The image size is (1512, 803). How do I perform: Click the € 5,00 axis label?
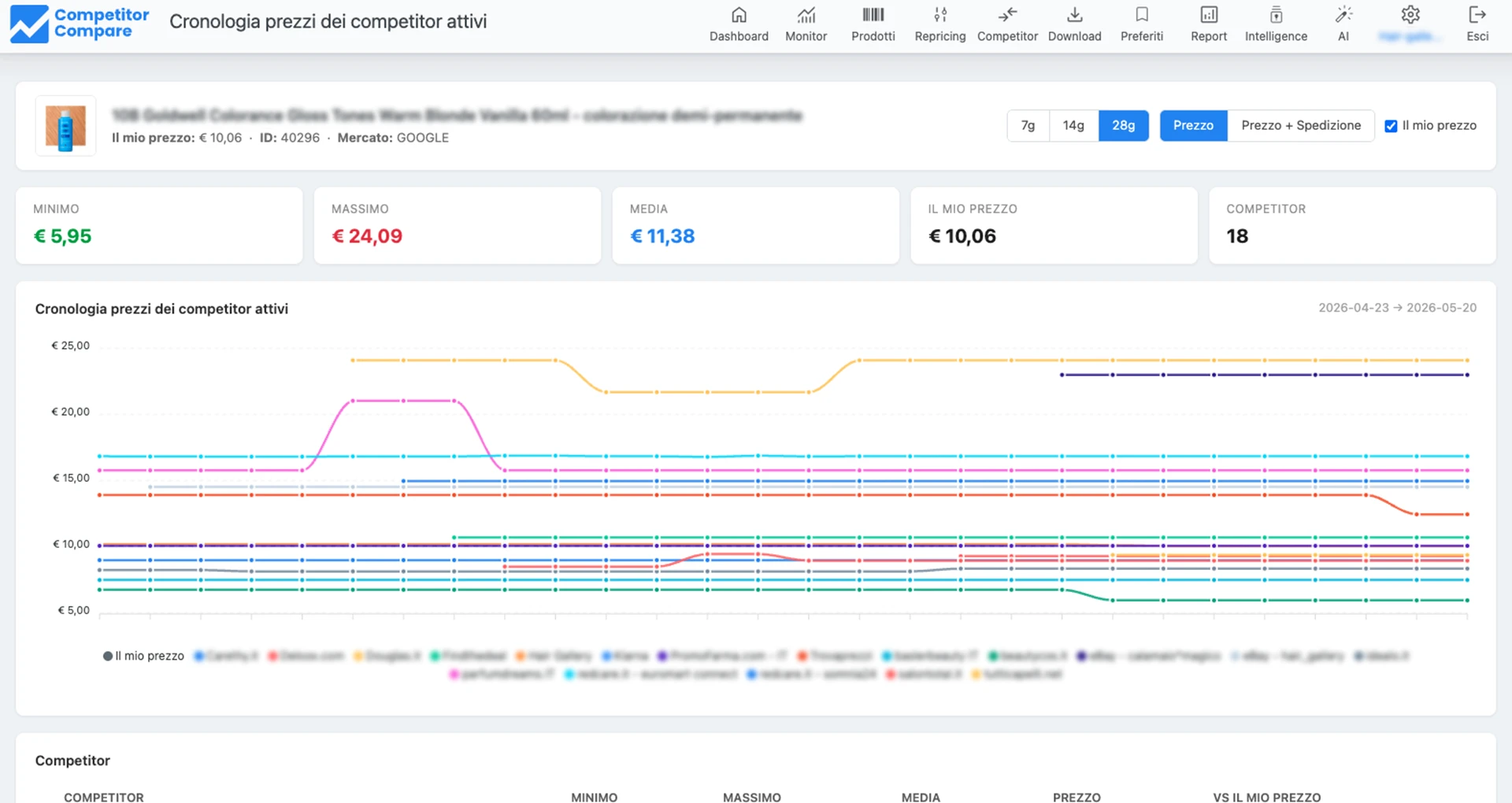point(73,610)
